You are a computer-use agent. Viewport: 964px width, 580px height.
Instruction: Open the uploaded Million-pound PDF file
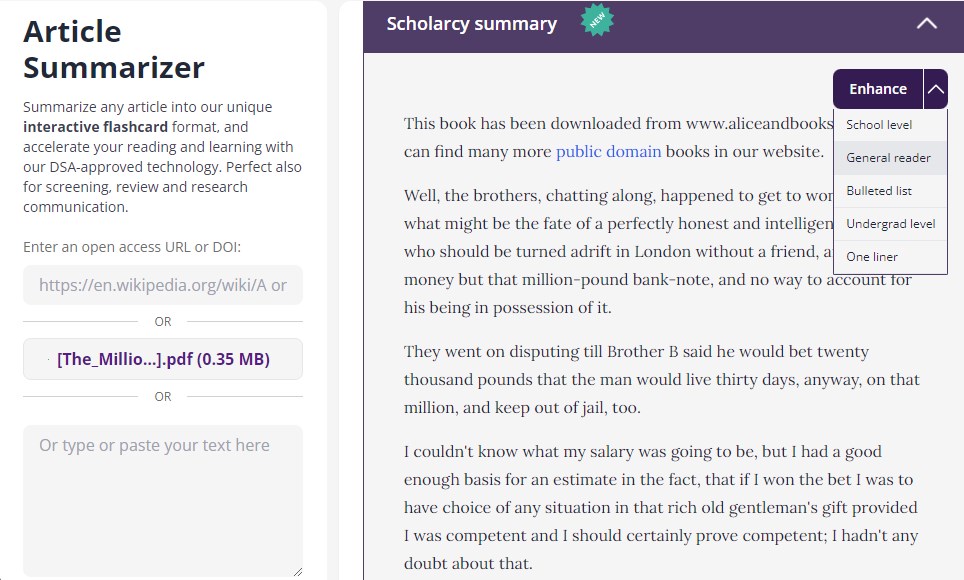tap(163, 359)
